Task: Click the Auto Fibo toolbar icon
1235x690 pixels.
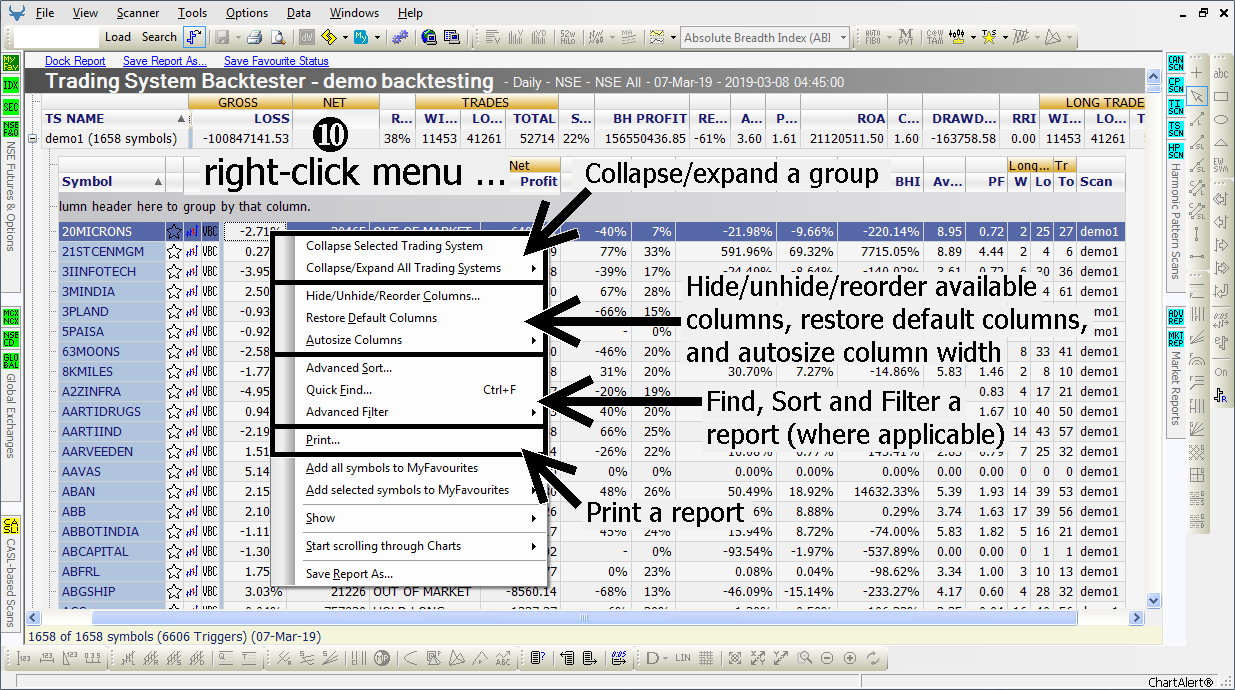Action: [x=875, y=37]
